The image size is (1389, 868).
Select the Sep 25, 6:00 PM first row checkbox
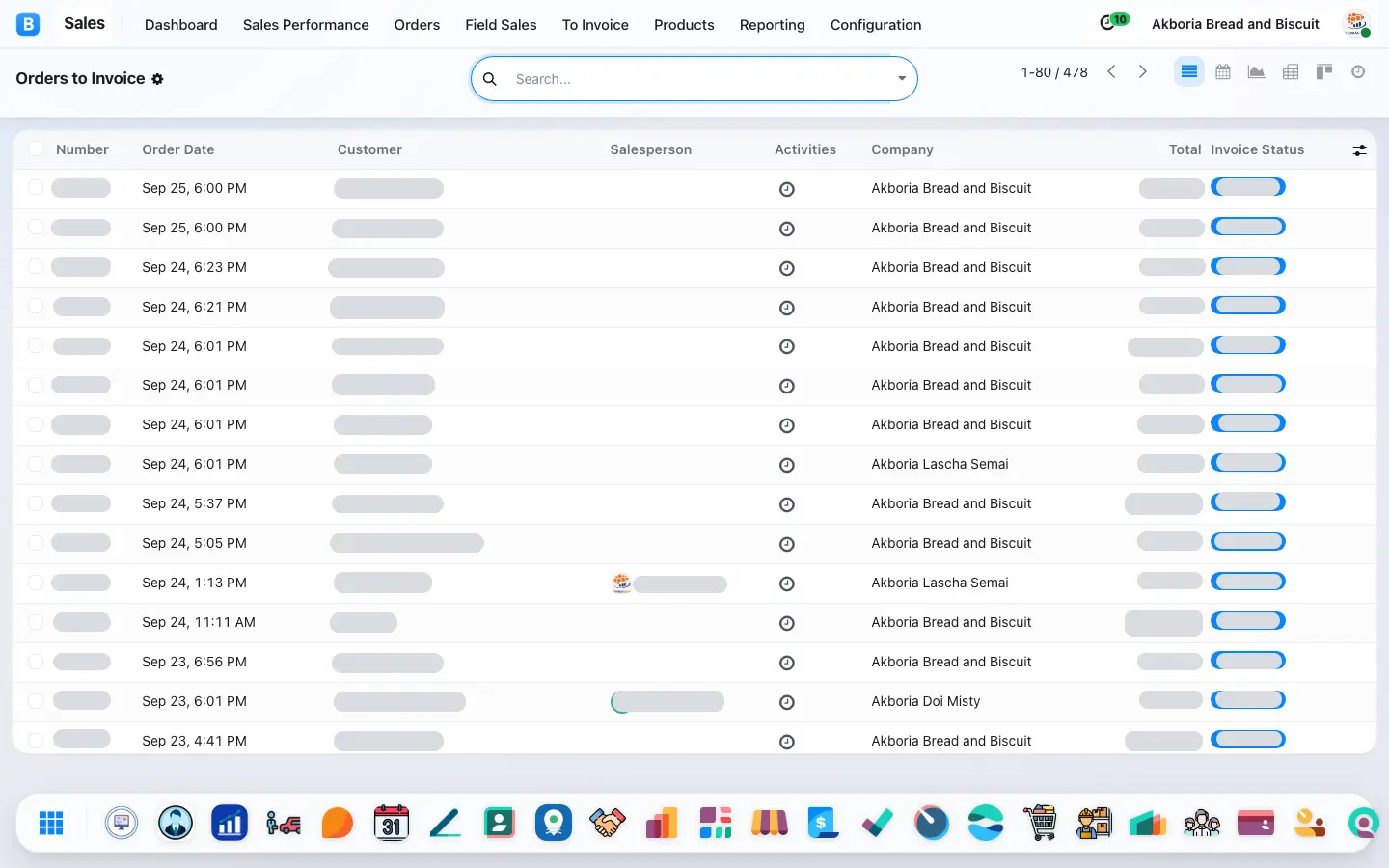tap(36, 187)
